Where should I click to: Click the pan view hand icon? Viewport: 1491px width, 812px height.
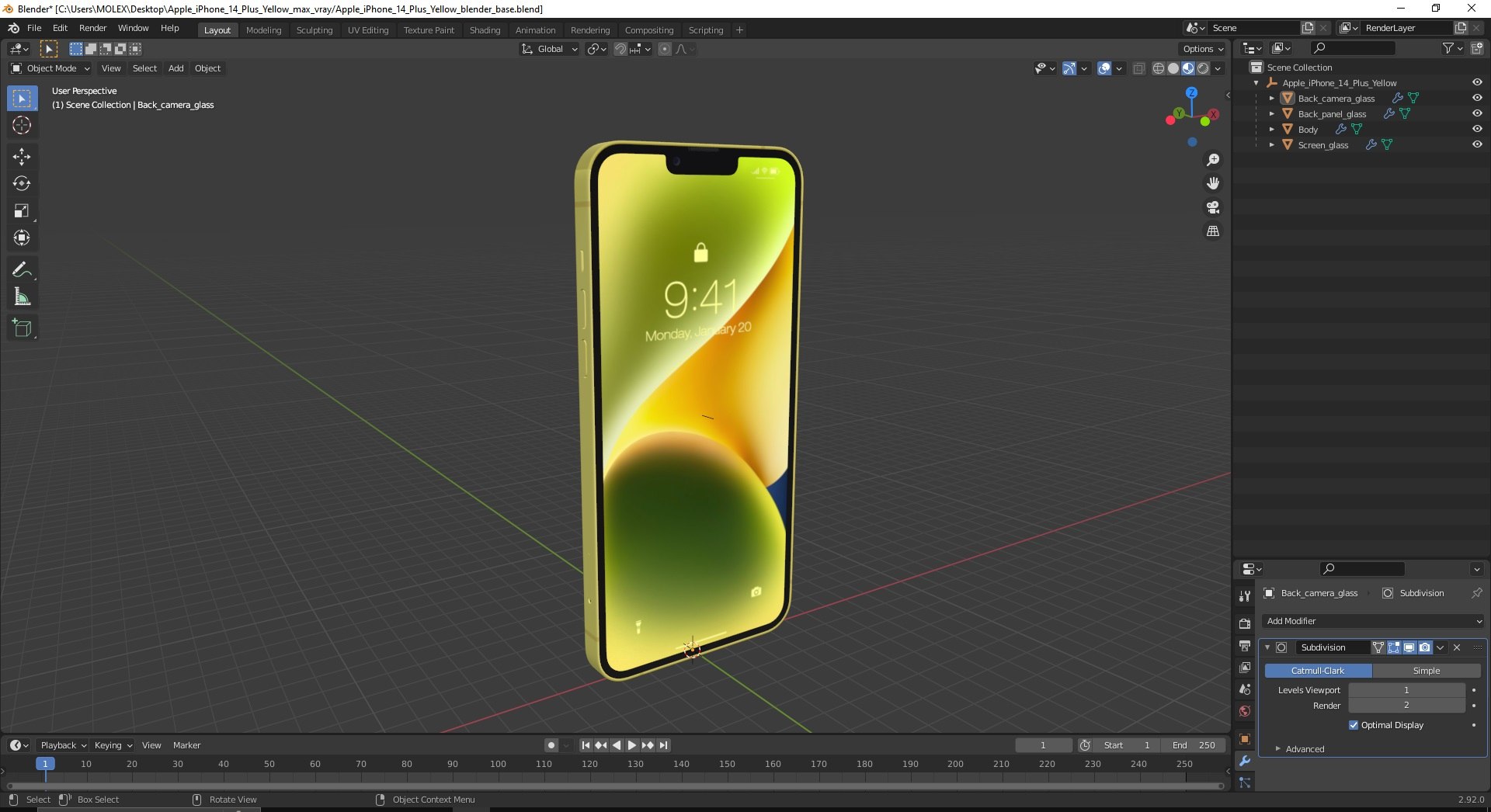[1213, 184]
